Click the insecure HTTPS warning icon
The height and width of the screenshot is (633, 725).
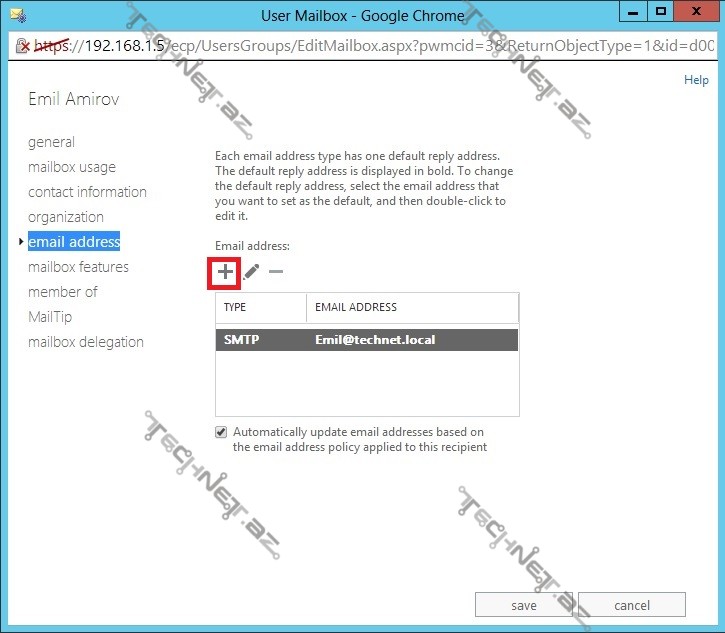click(x=20, y=46)
